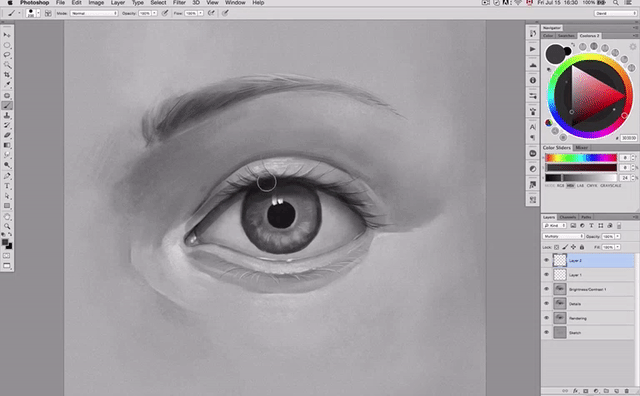Viewport: 640px width, 396px height.
Task: Select the Crop tool
Action: (x=7, y=75)
